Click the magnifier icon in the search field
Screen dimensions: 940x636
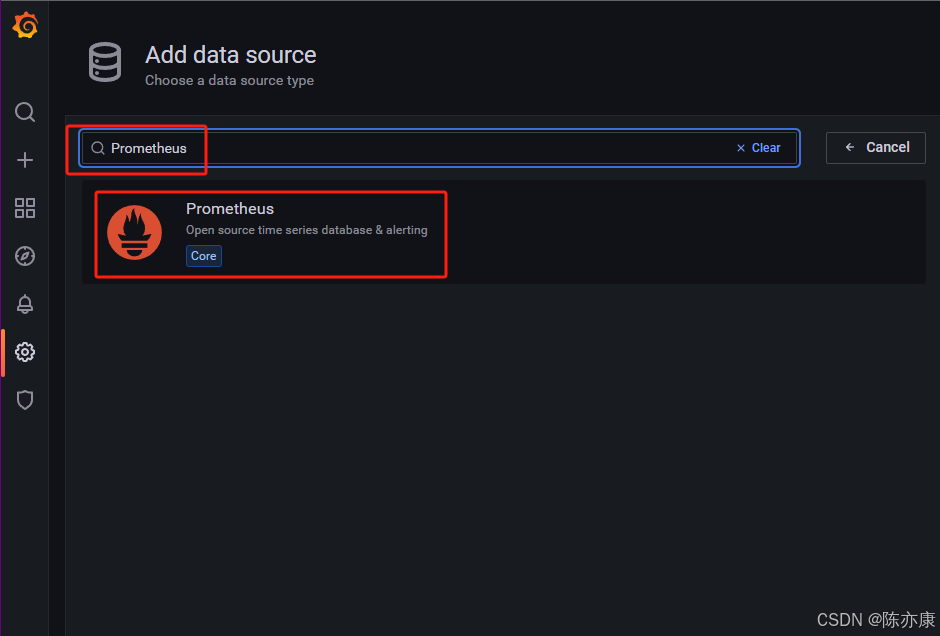click(x=98, y=148)
